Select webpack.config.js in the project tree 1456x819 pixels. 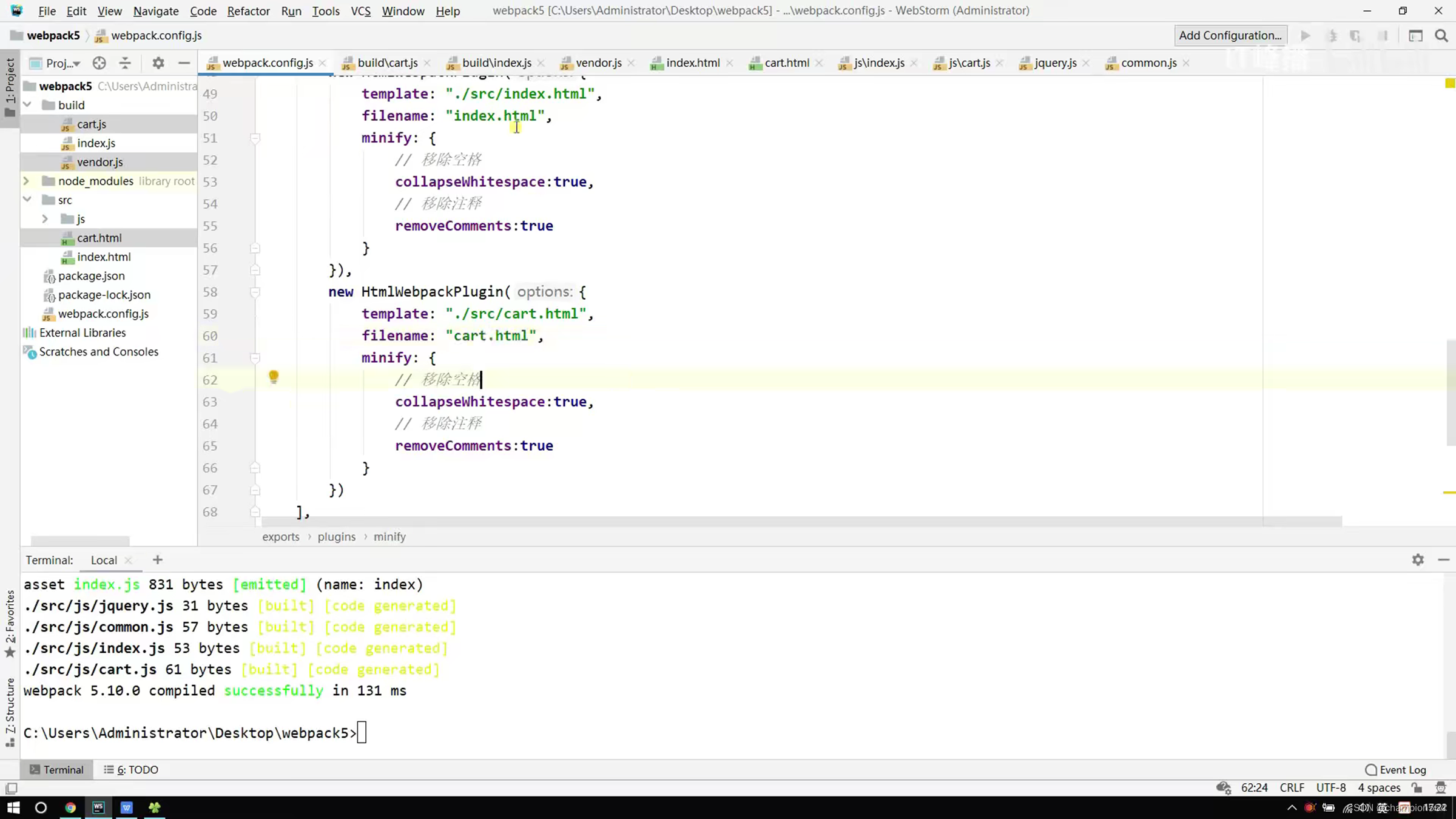pyautogui.click(x=103, y=314)
